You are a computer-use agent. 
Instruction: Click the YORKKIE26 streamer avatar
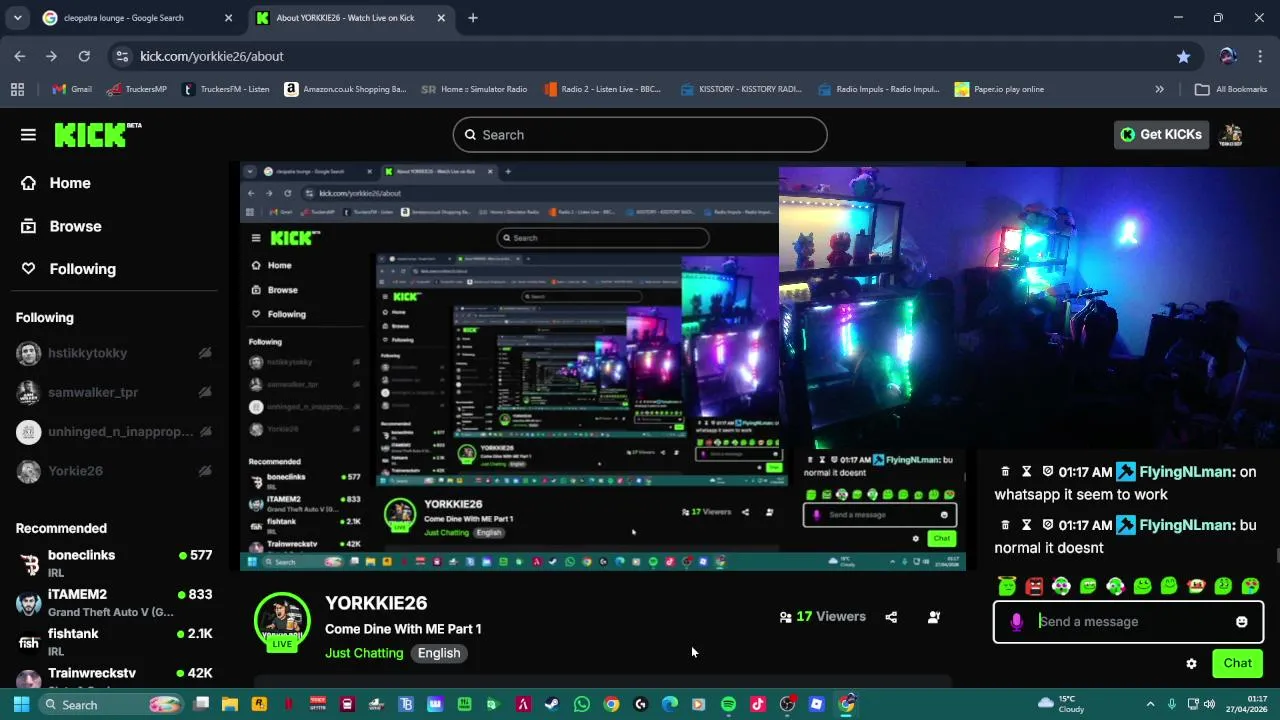click(282, 622)
